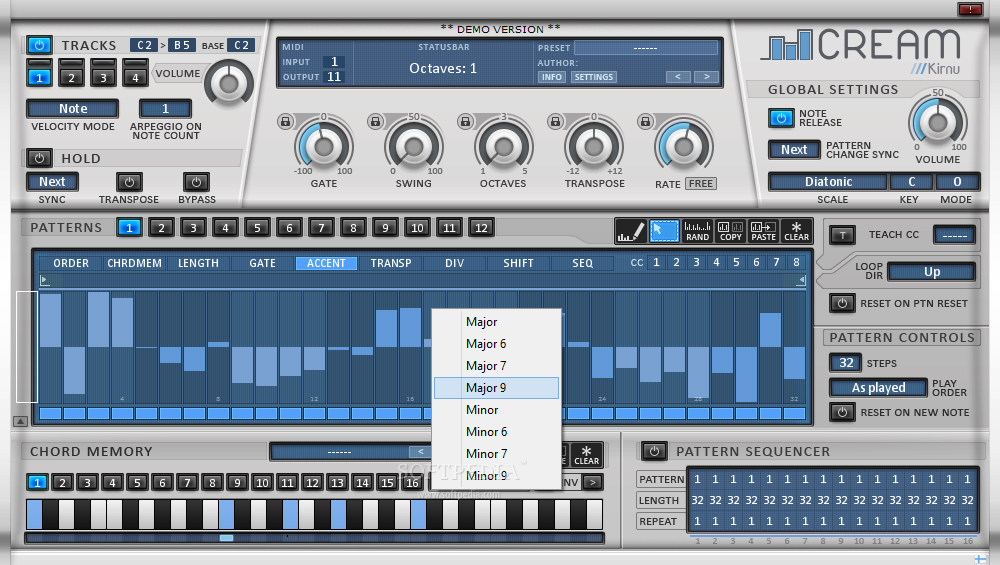Copy the pattern with COPY icon
The height and width of the screenshot is (565, 1000).
click(x=730, y=231)
